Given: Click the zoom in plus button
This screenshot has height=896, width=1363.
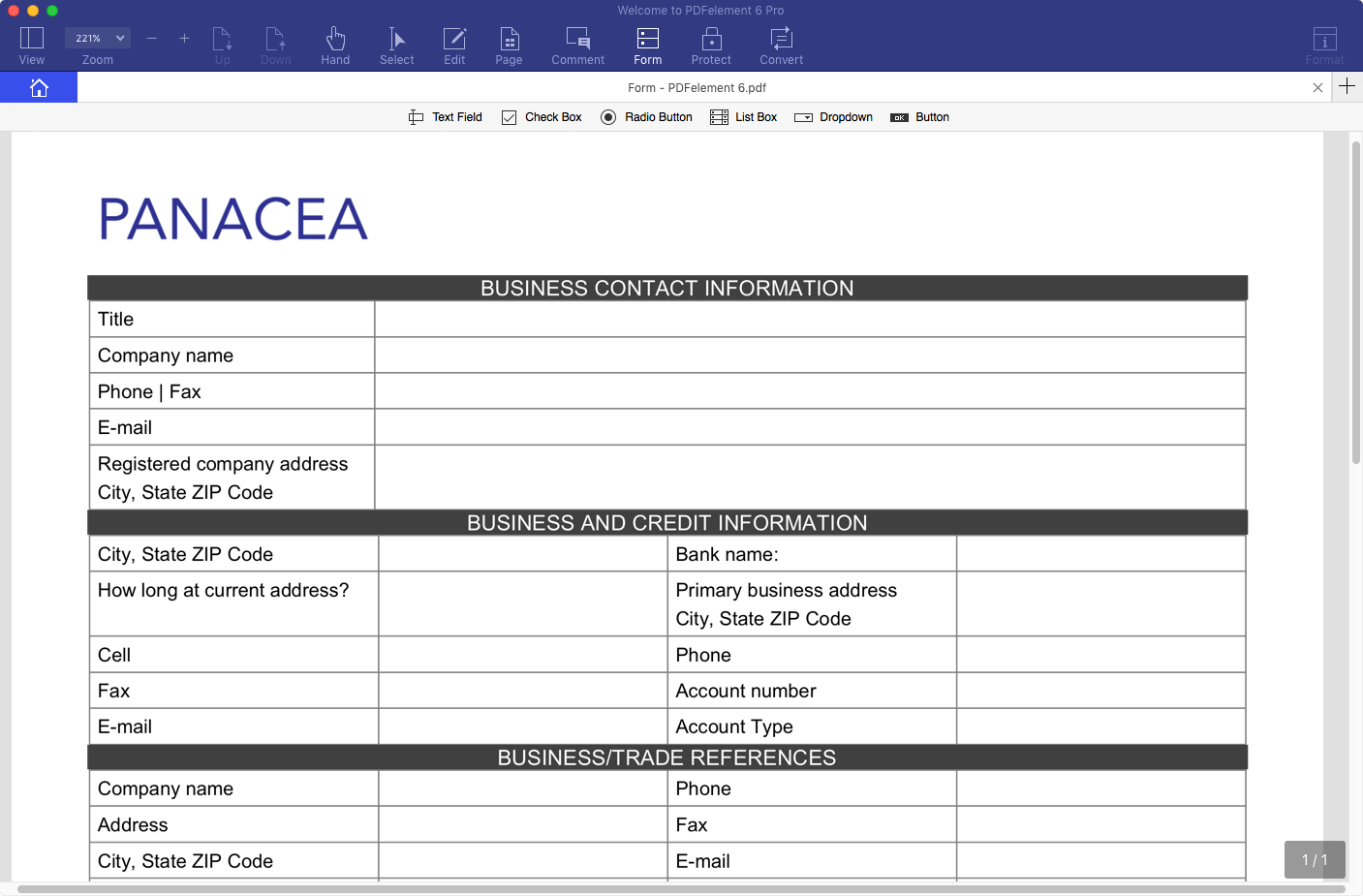Looking at the screenshot, I should [184, 39].
